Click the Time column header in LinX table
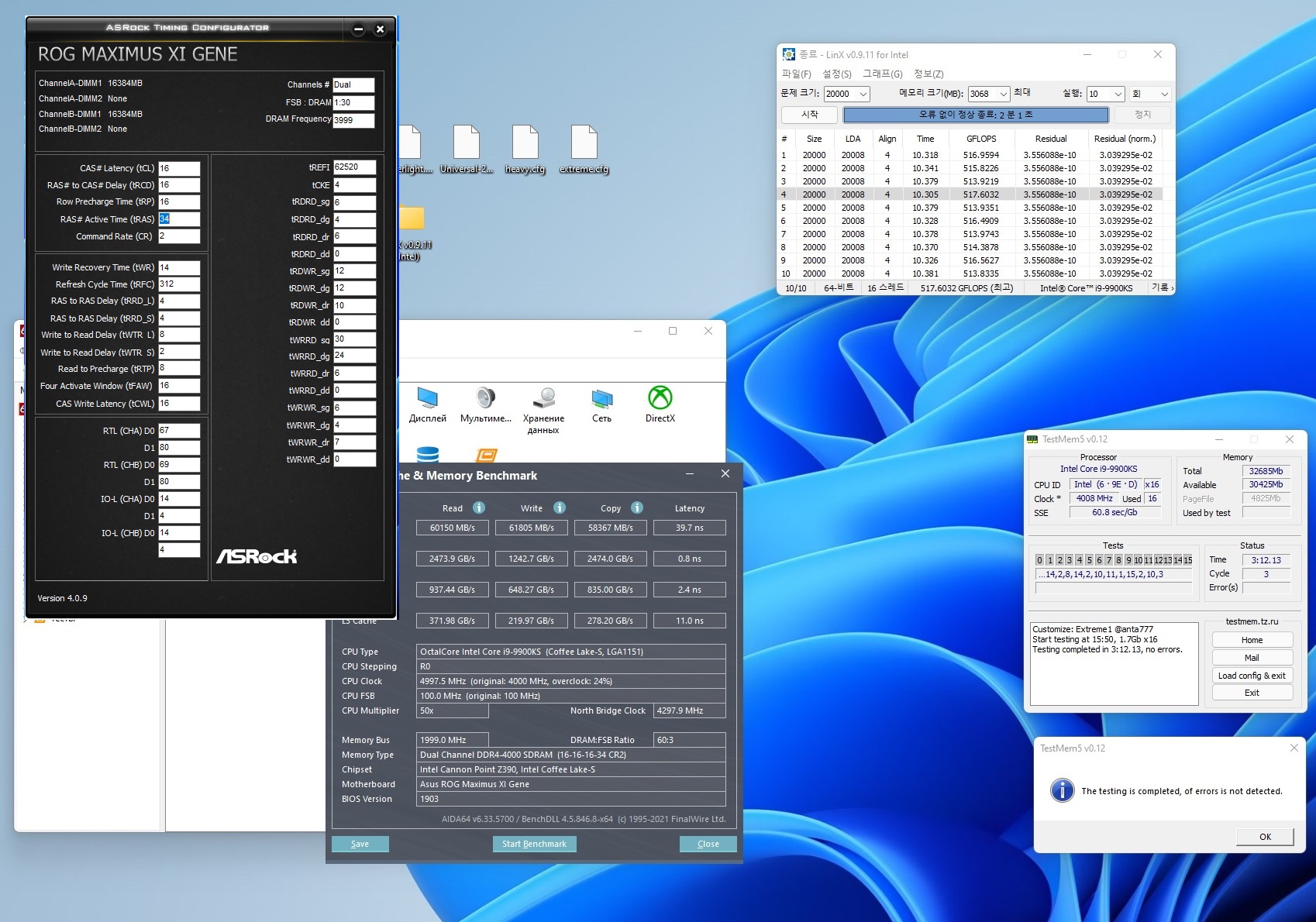 [x=925, y=139]
